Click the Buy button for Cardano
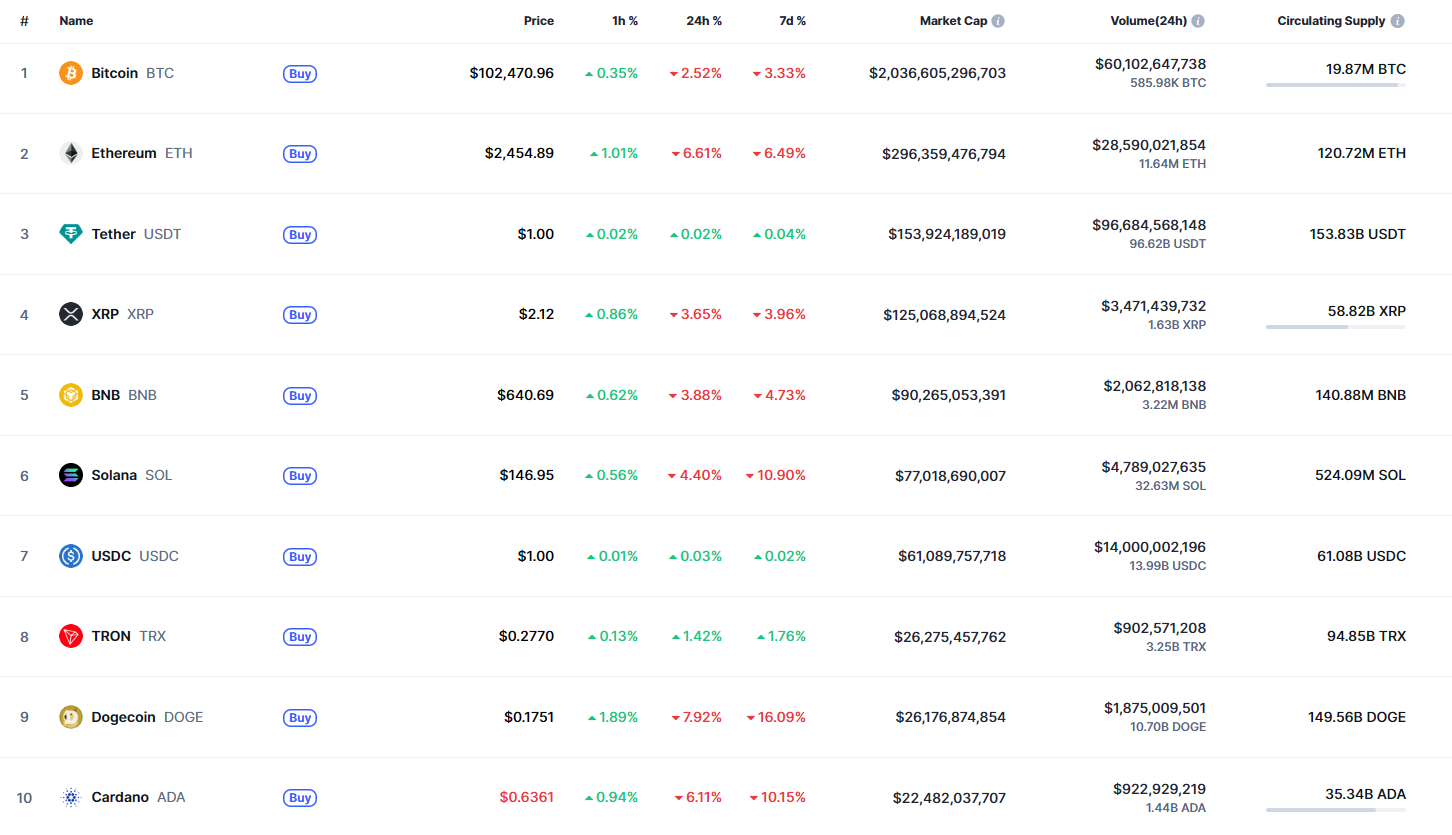 pos(300,798)
